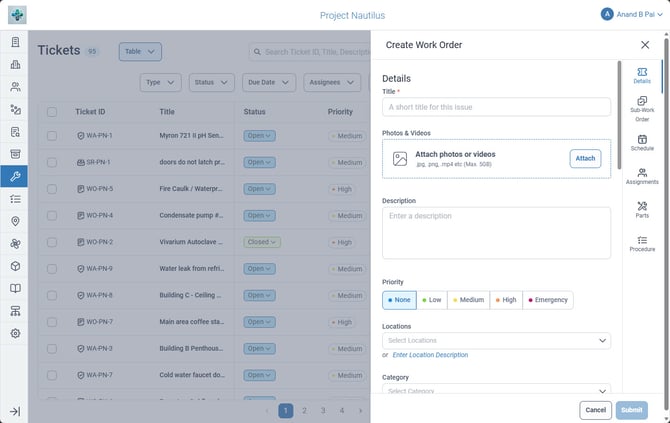The height and width of the screenshot is (423, 670).
Task: Click the Title input field
Action: 497,107
